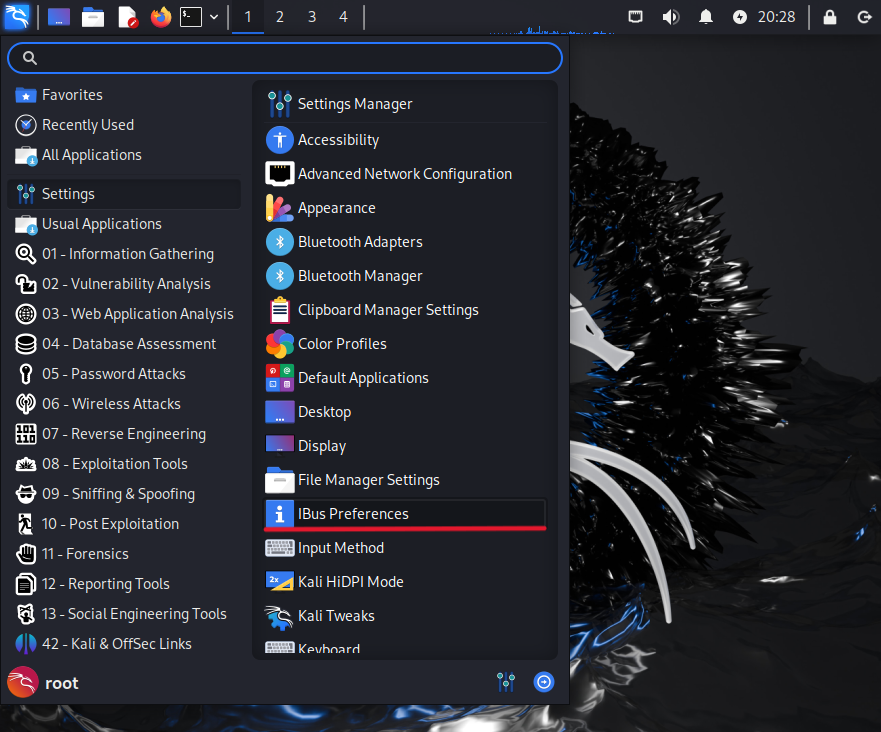This screenshot has height=732, width=881.
Task: Focus the application menu search field
Action: [285, 58]
